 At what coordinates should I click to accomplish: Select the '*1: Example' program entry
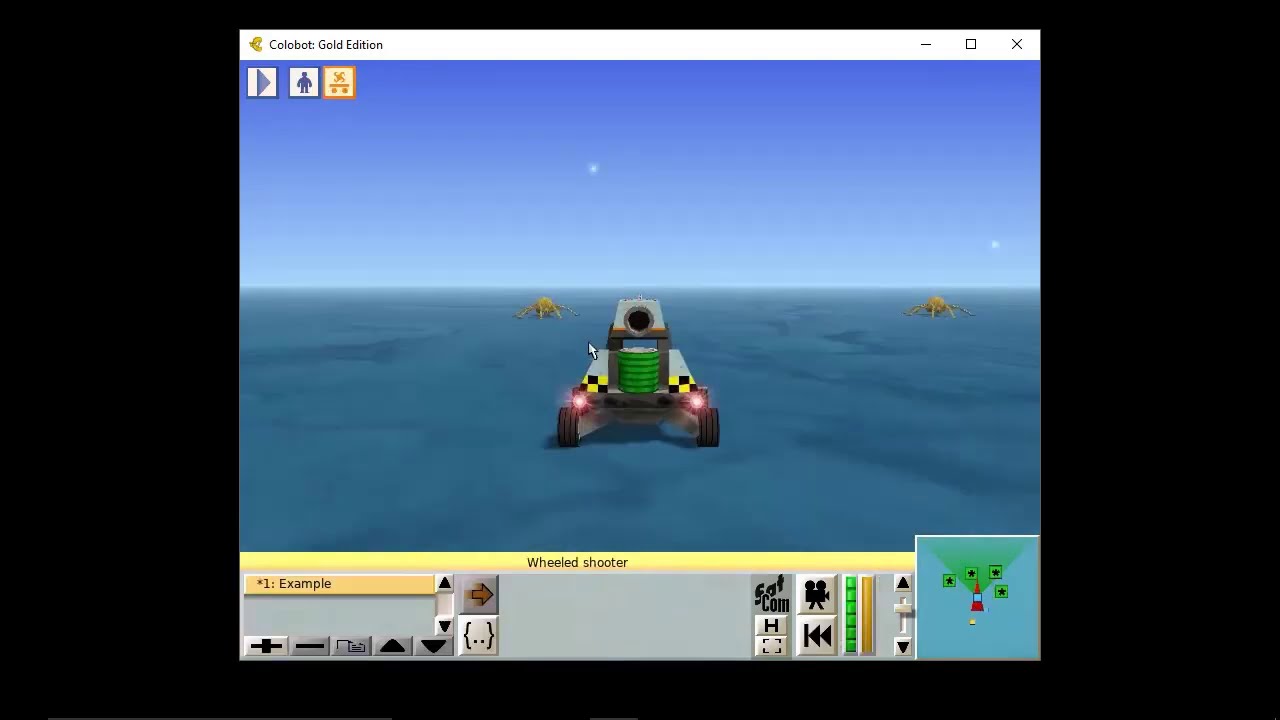click(340, 584)
